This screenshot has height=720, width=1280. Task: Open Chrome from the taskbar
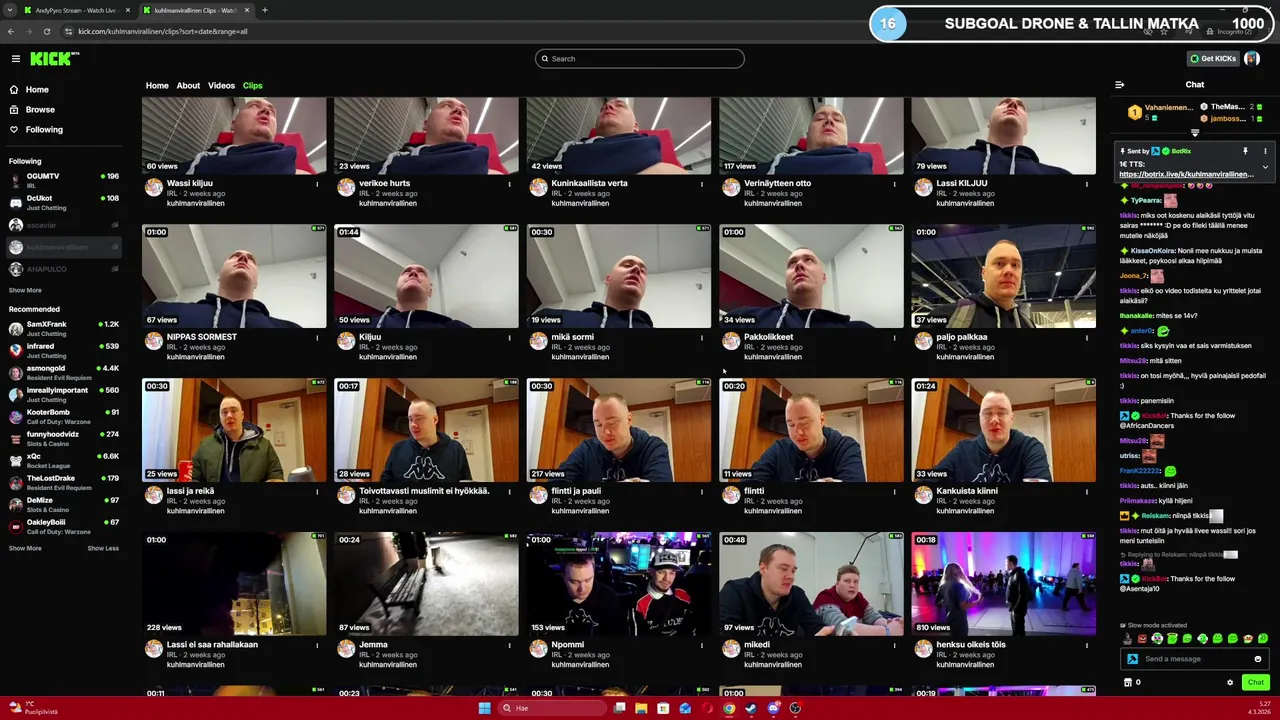pyautogui.click(x=729, y=708)
